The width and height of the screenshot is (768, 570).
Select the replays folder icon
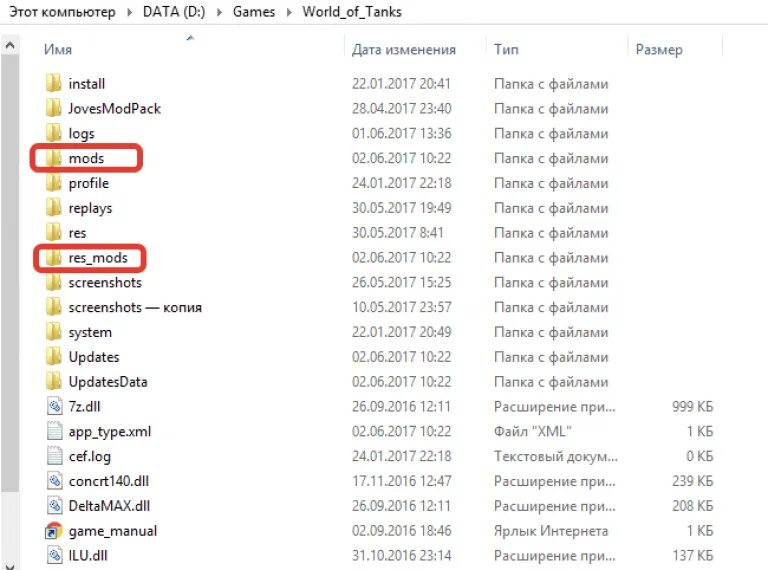pos(53,208)
